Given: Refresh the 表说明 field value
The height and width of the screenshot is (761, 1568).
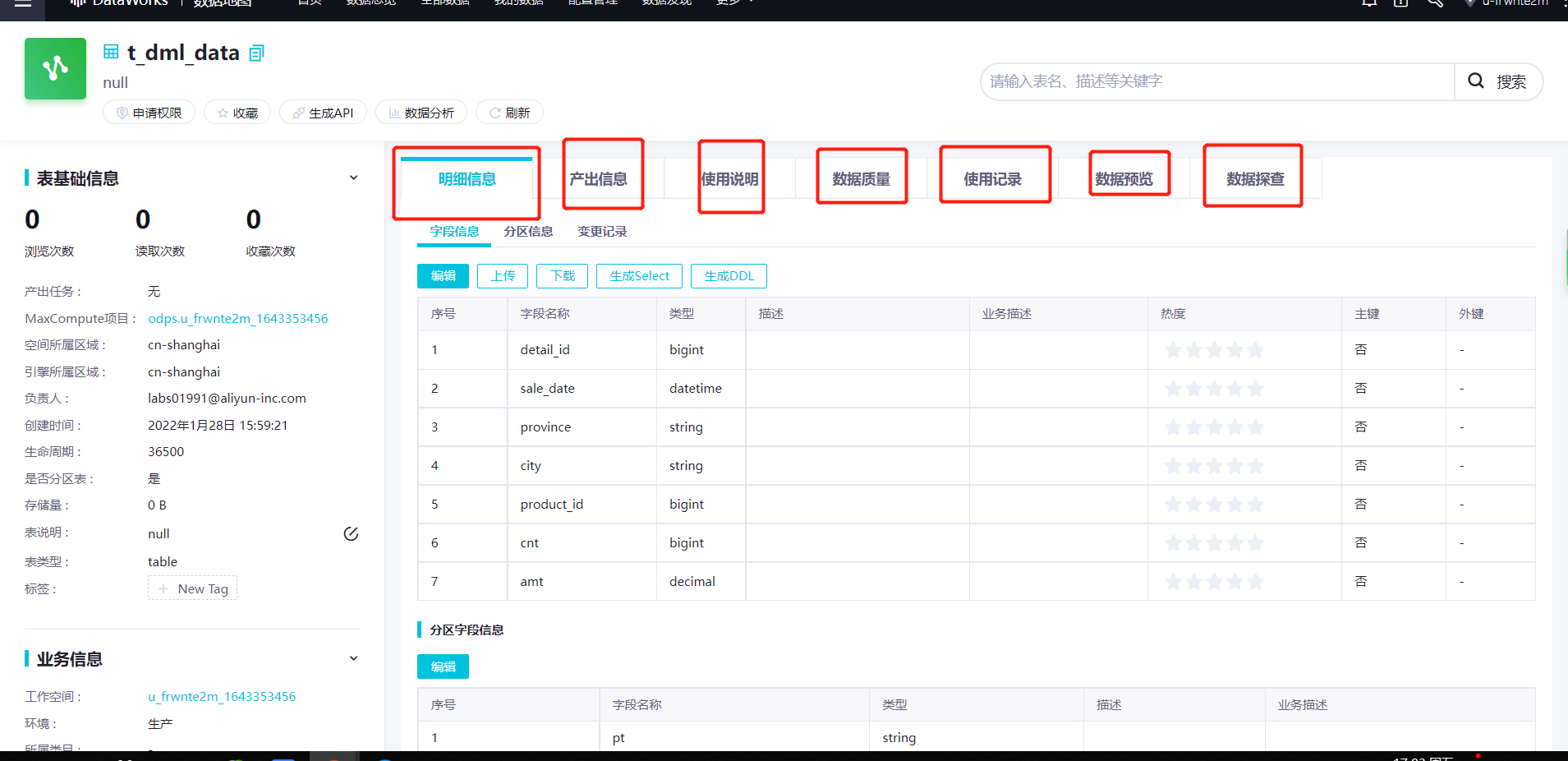Looking at the screenshot, I should coord(351,533).
